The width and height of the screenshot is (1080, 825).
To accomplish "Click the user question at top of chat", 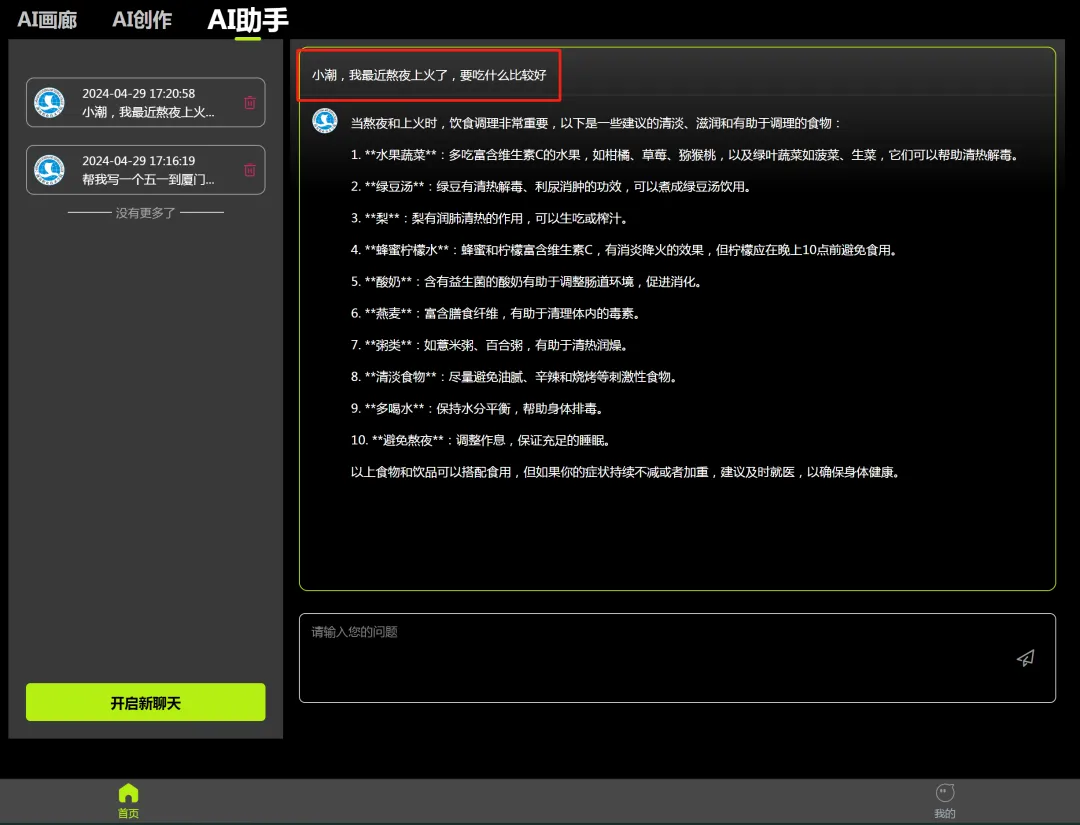I will coord(429,75).
